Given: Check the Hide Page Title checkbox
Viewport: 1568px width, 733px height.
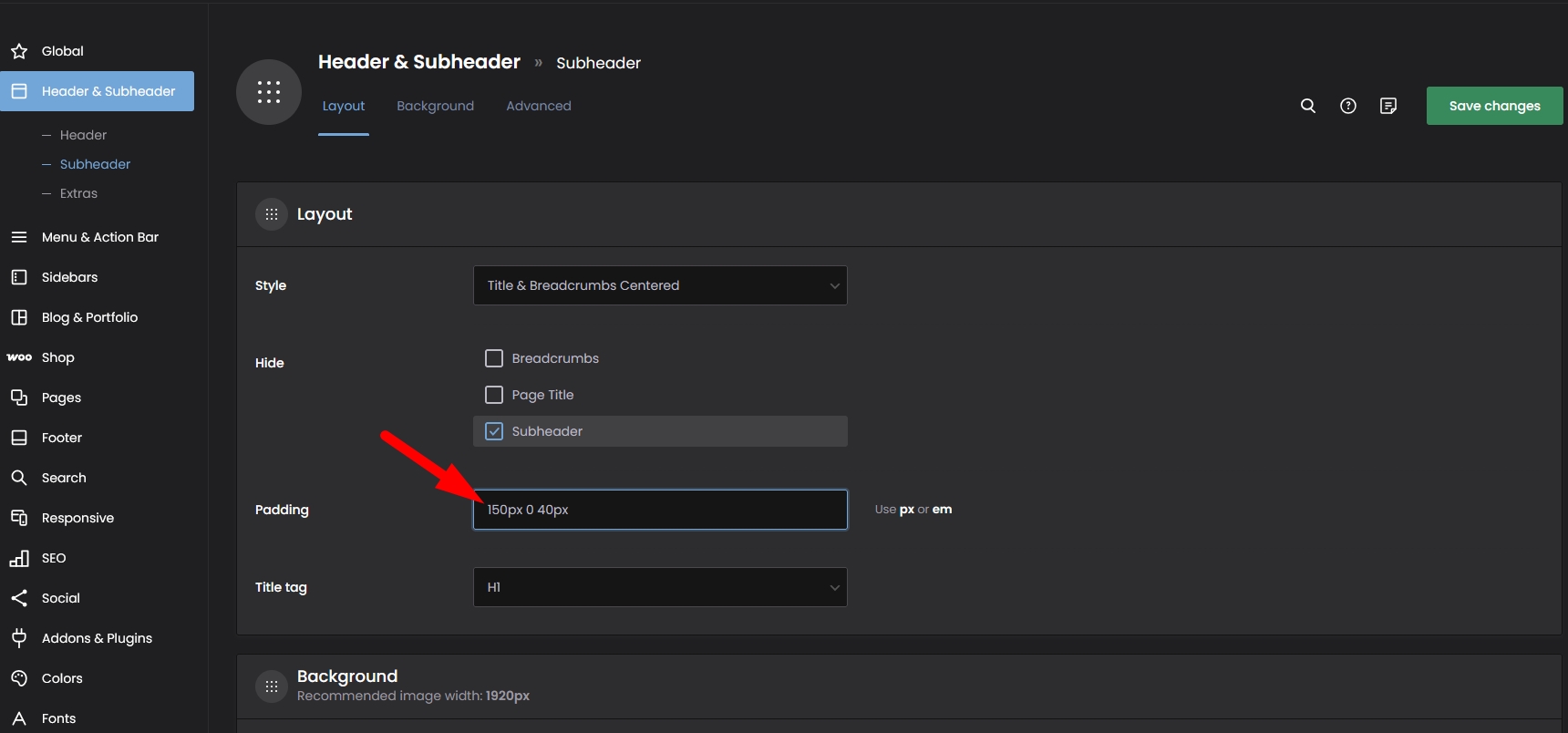Looking at the screenshot, I should (494, 395).
